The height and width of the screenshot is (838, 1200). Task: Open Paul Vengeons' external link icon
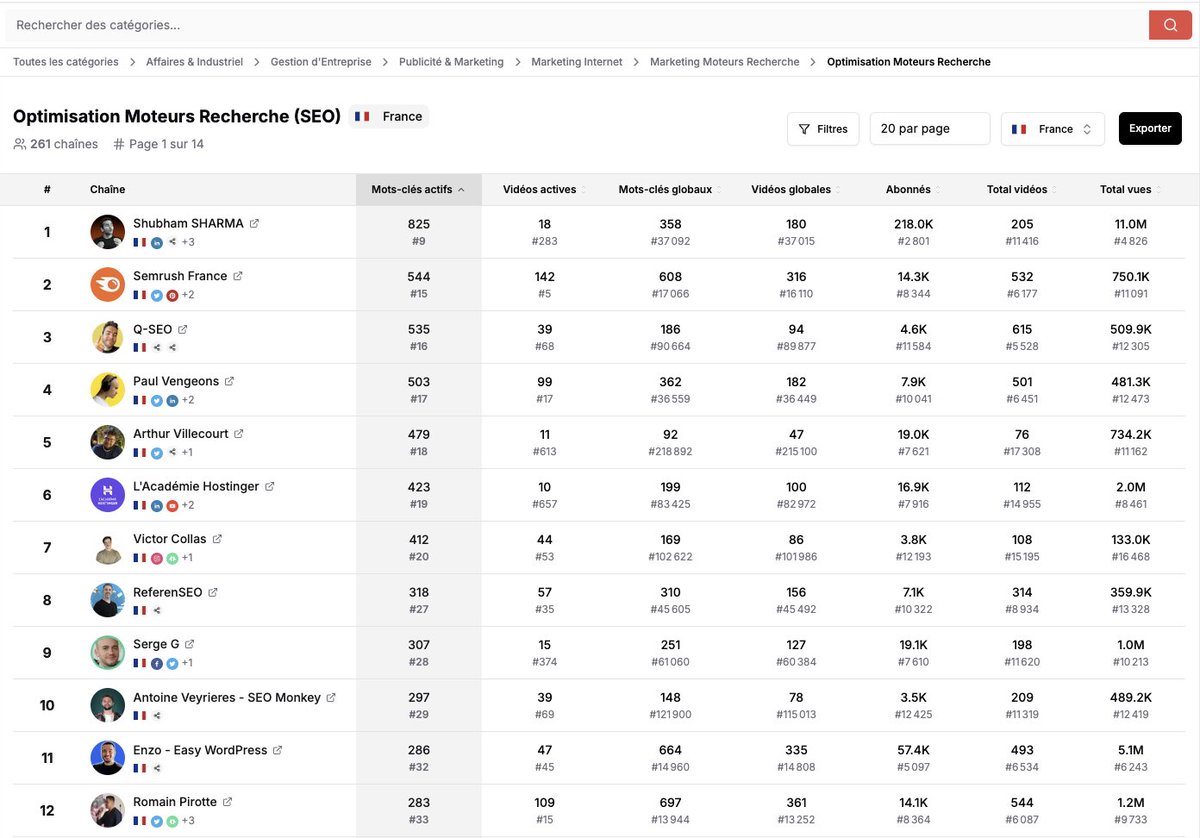(x=229, y=381)
